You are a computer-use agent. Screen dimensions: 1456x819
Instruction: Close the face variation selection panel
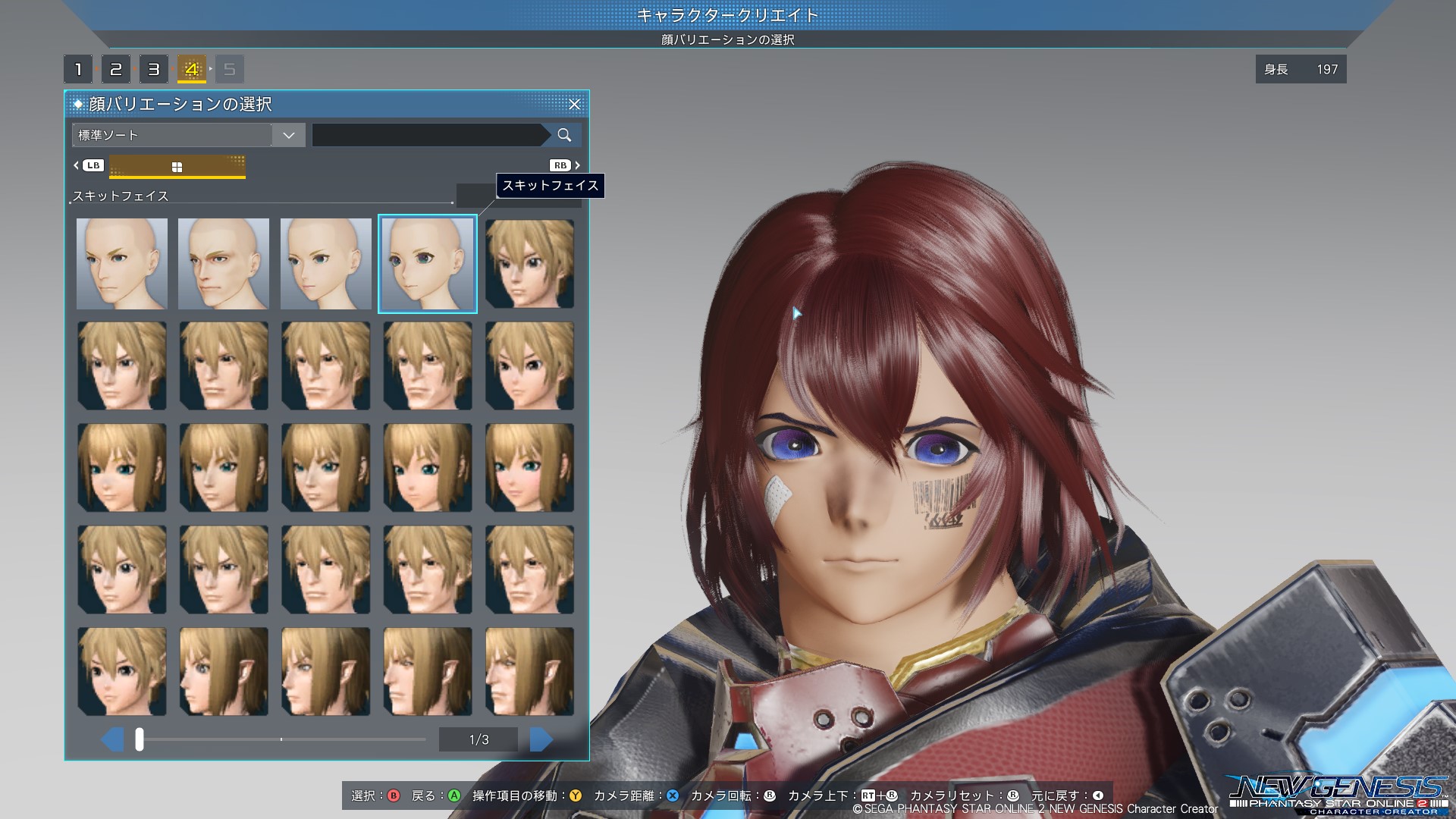[x=574, y=105]
